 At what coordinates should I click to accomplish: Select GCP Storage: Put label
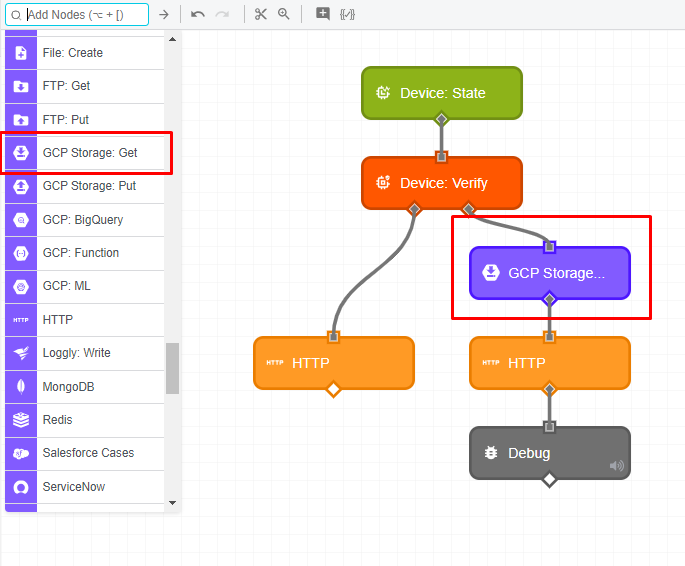[89, 186]
